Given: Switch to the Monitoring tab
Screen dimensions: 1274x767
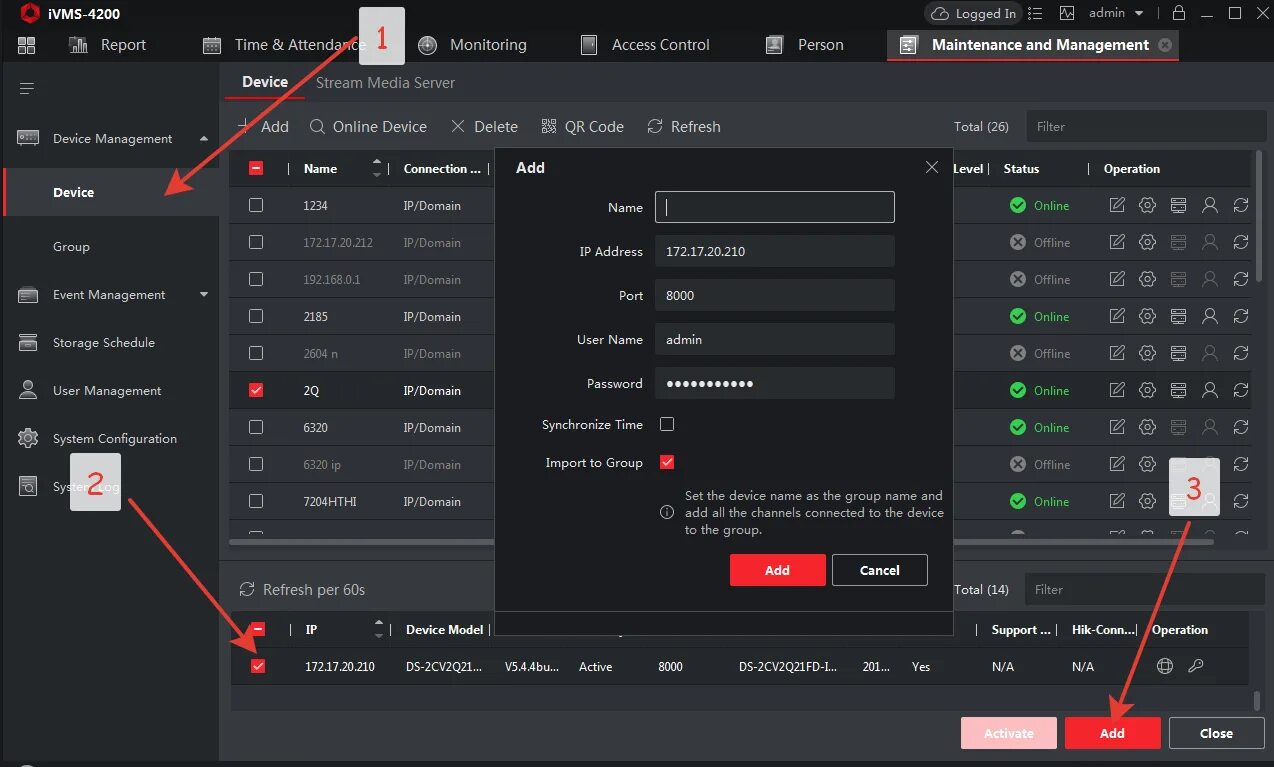Looking at the screenshot, I should [x=472, y=45].
